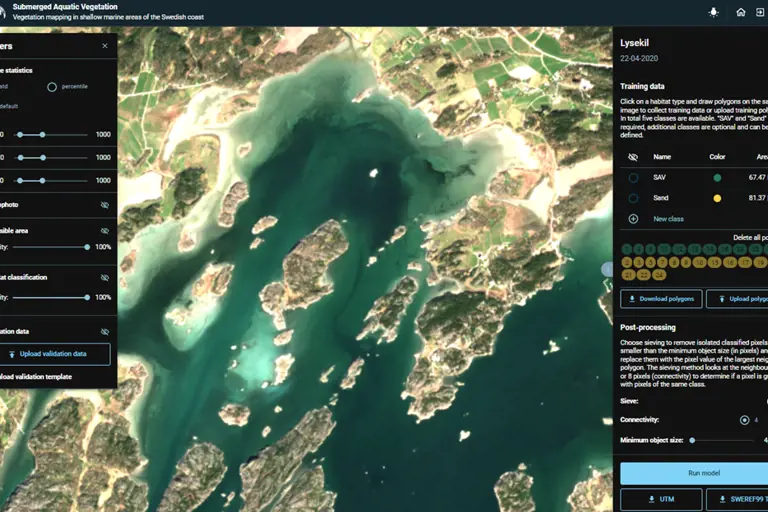Click the download arrow icon on Download polygons
The image size is (768, 512).
click(632, 299)
